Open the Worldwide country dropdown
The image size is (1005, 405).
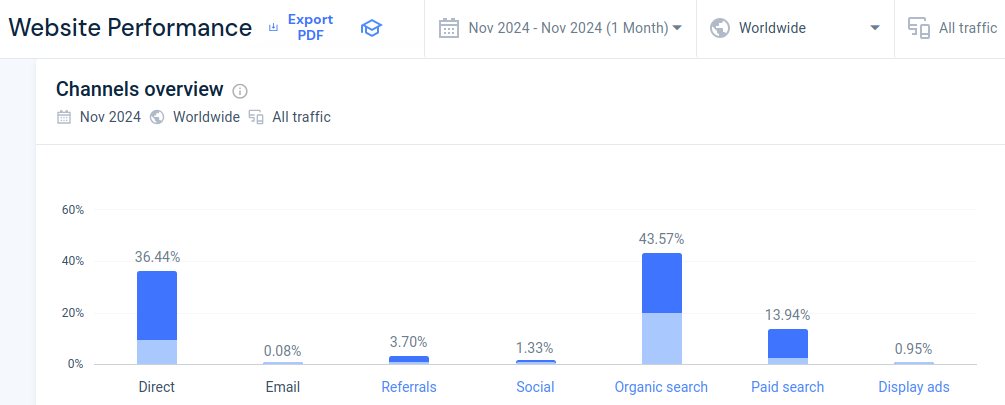pyautogui.click(x=876, y=28)
